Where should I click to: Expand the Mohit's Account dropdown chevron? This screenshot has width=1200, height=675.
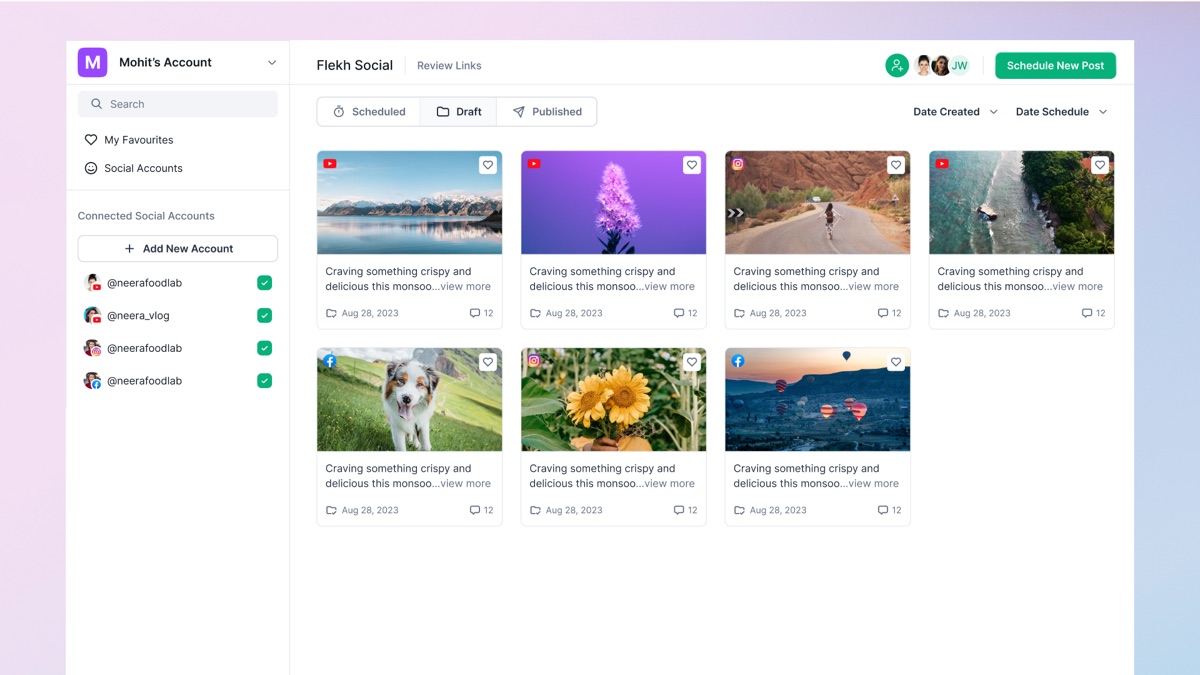pos(272,63)
